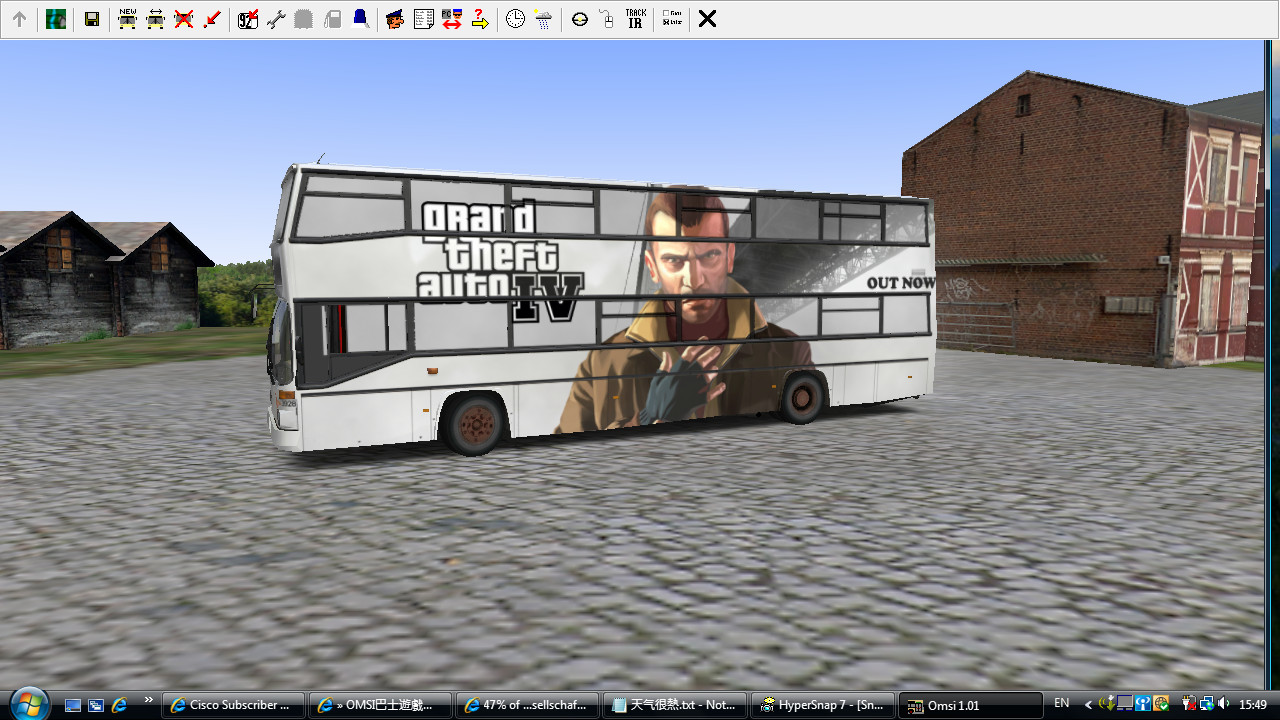
Task: Click Switch between windows Quick Launch icon
Action: (96, 705)
